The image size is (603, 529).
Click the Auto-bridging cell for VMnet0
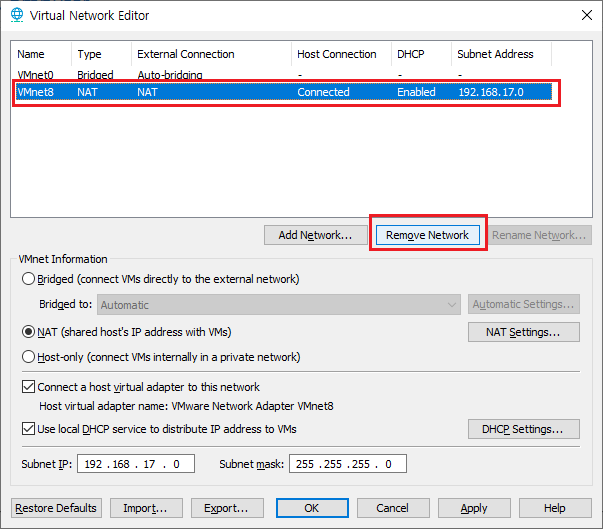[170, 75]
